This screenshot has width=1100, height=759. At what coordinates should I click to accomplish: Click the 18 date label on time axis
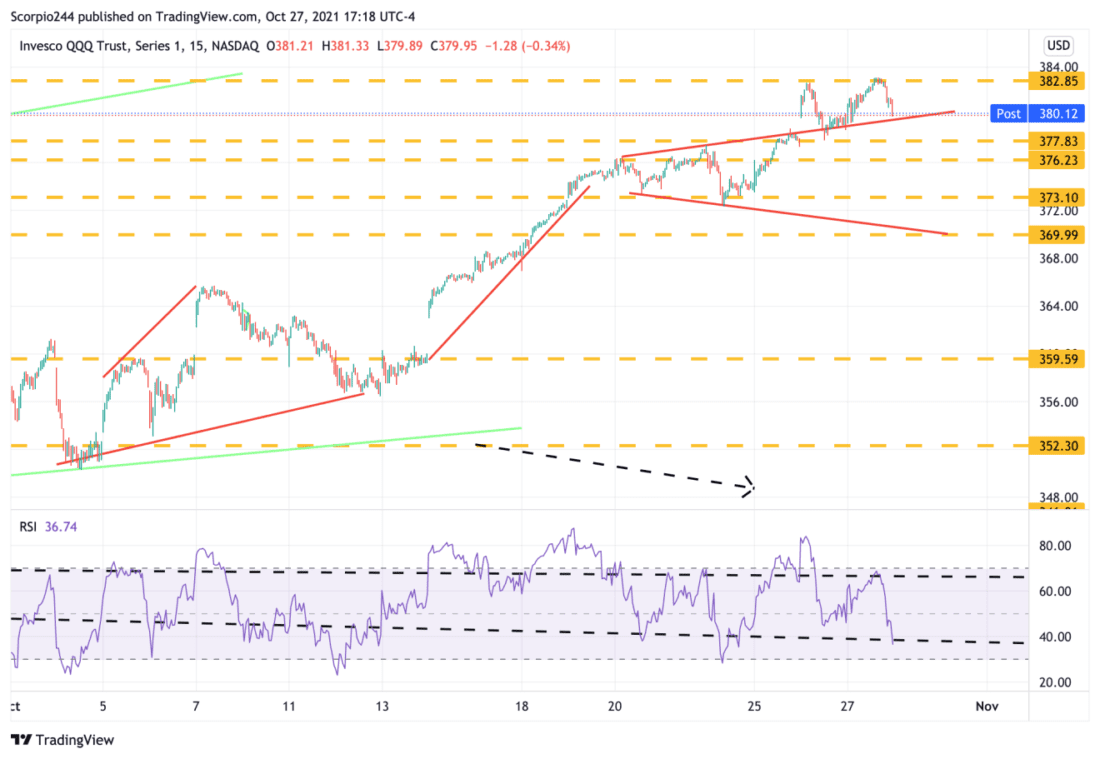pos(521,706)
